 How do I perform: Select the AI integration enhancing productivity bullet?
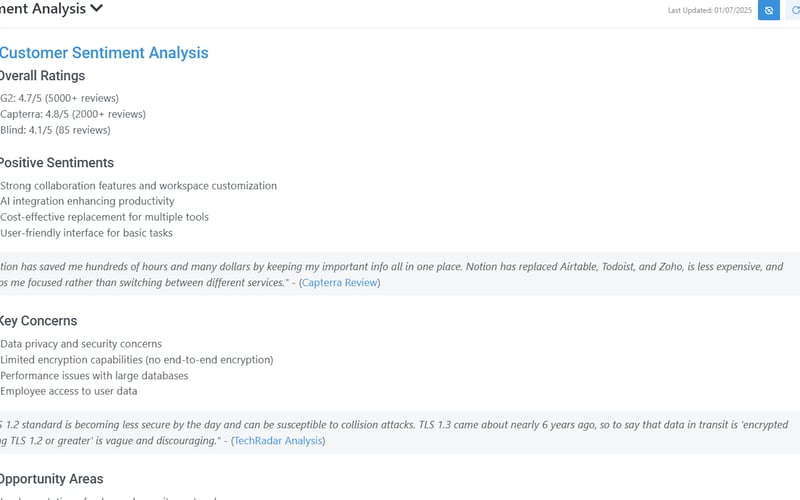point(87,201)
